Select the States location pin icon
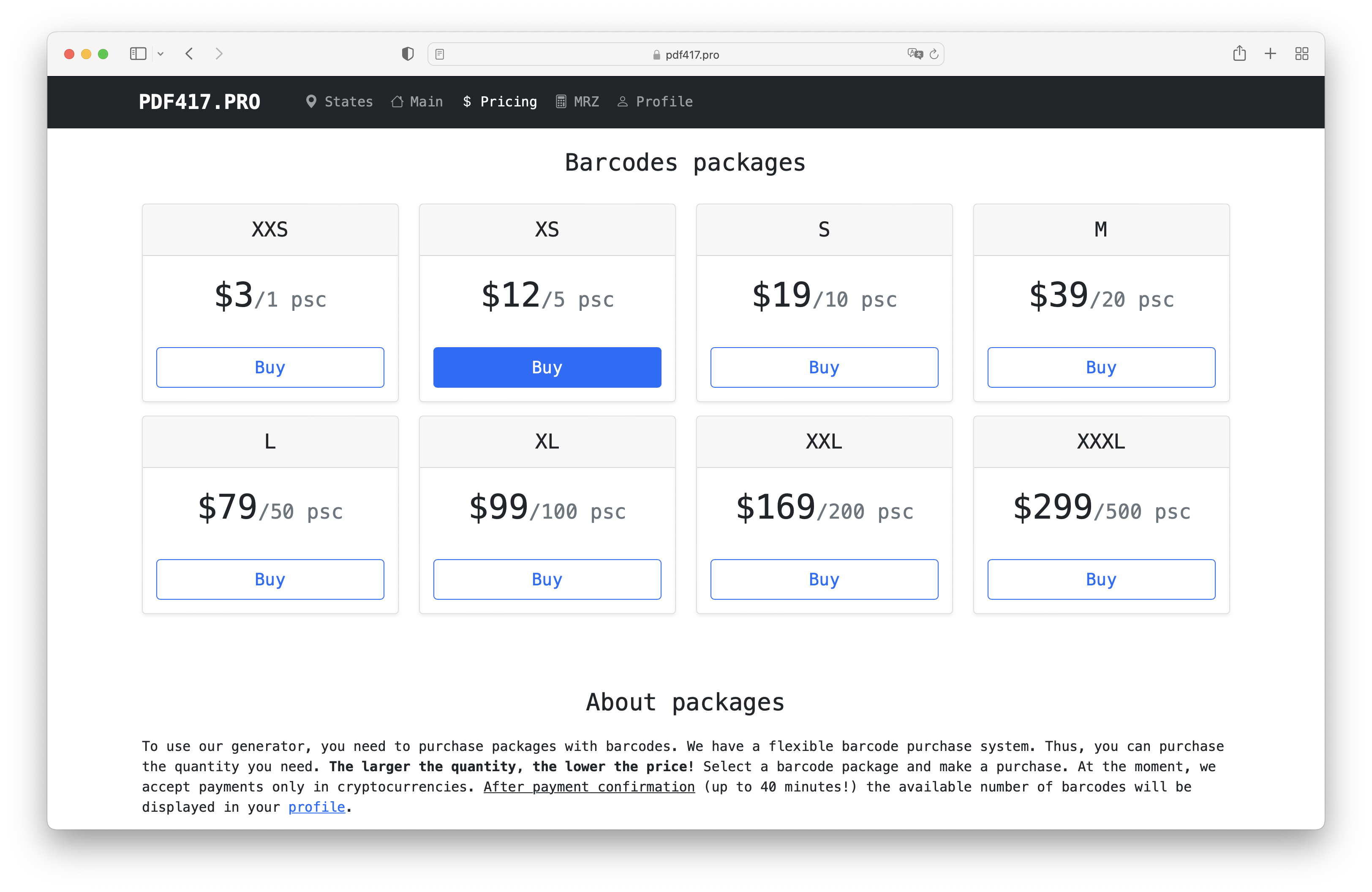Screen dimensions: 1372x892 pos(311,101)
